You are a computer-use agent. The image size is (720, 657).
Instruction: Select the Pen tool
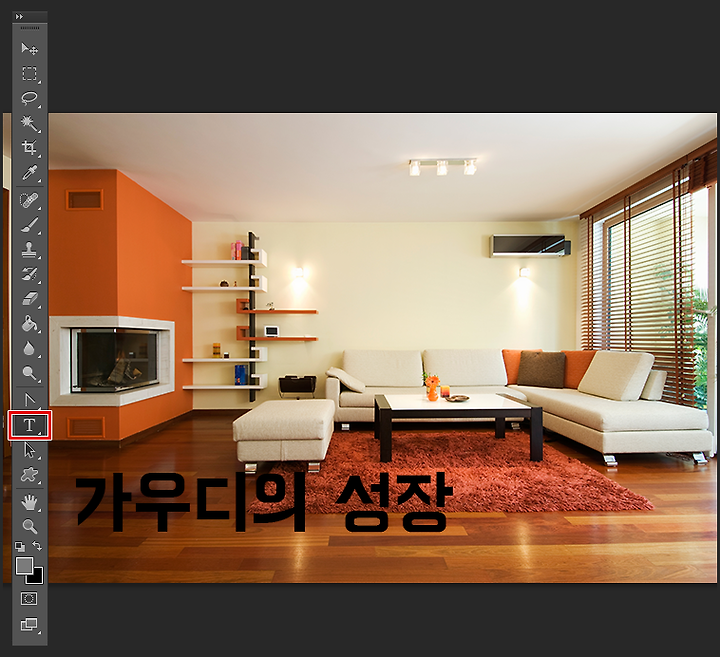pos(29,400)
